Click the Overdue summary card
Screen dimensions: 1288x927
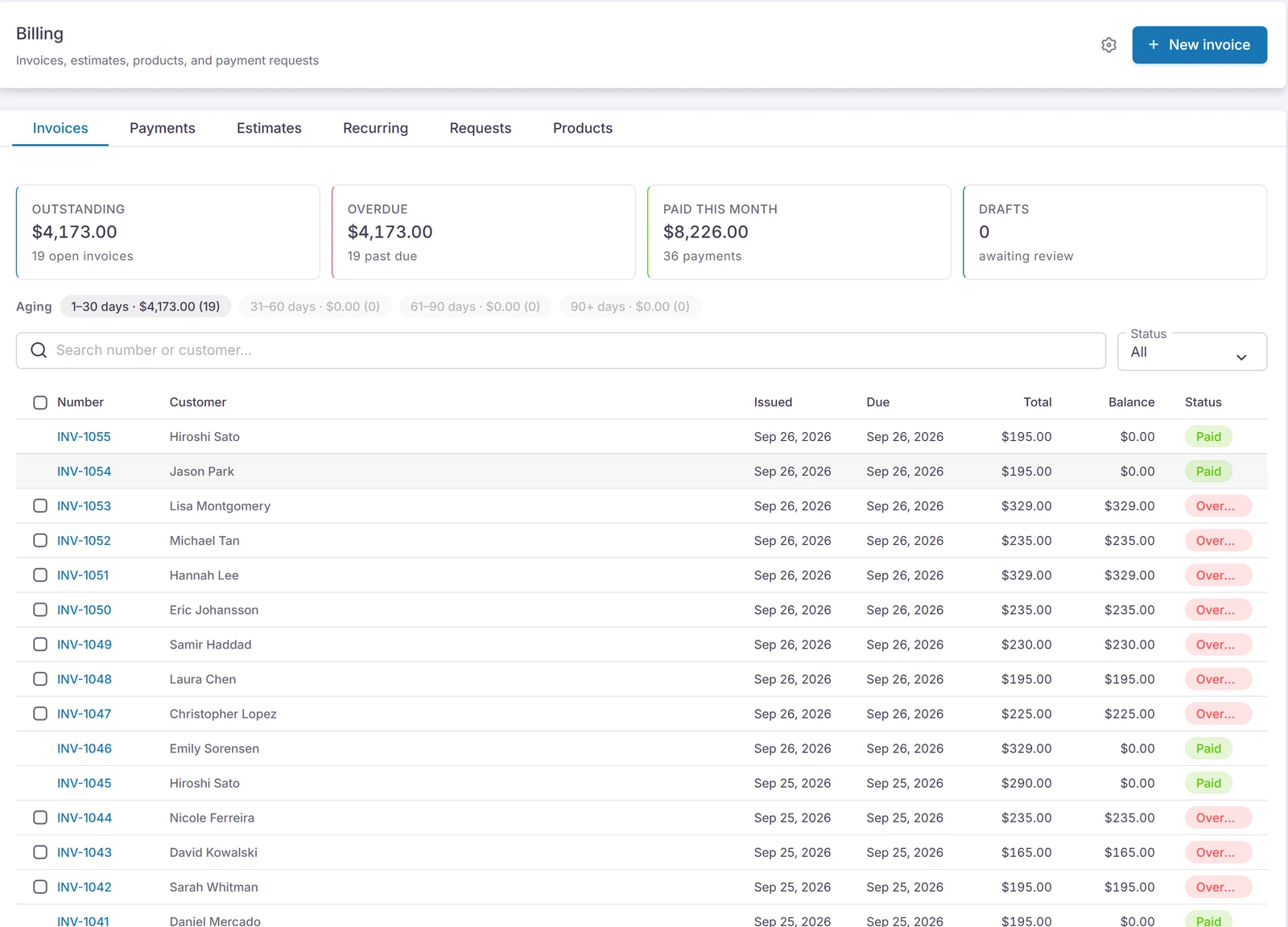[484, 233]
